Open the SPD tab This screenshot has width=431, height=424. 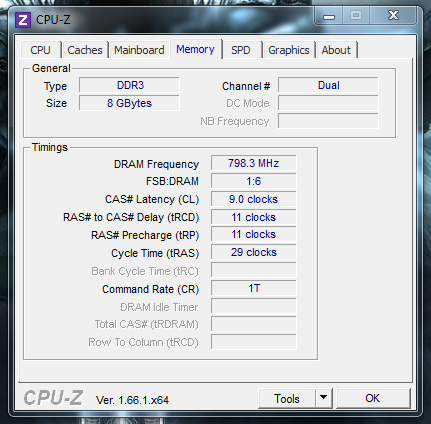point(241,50)
